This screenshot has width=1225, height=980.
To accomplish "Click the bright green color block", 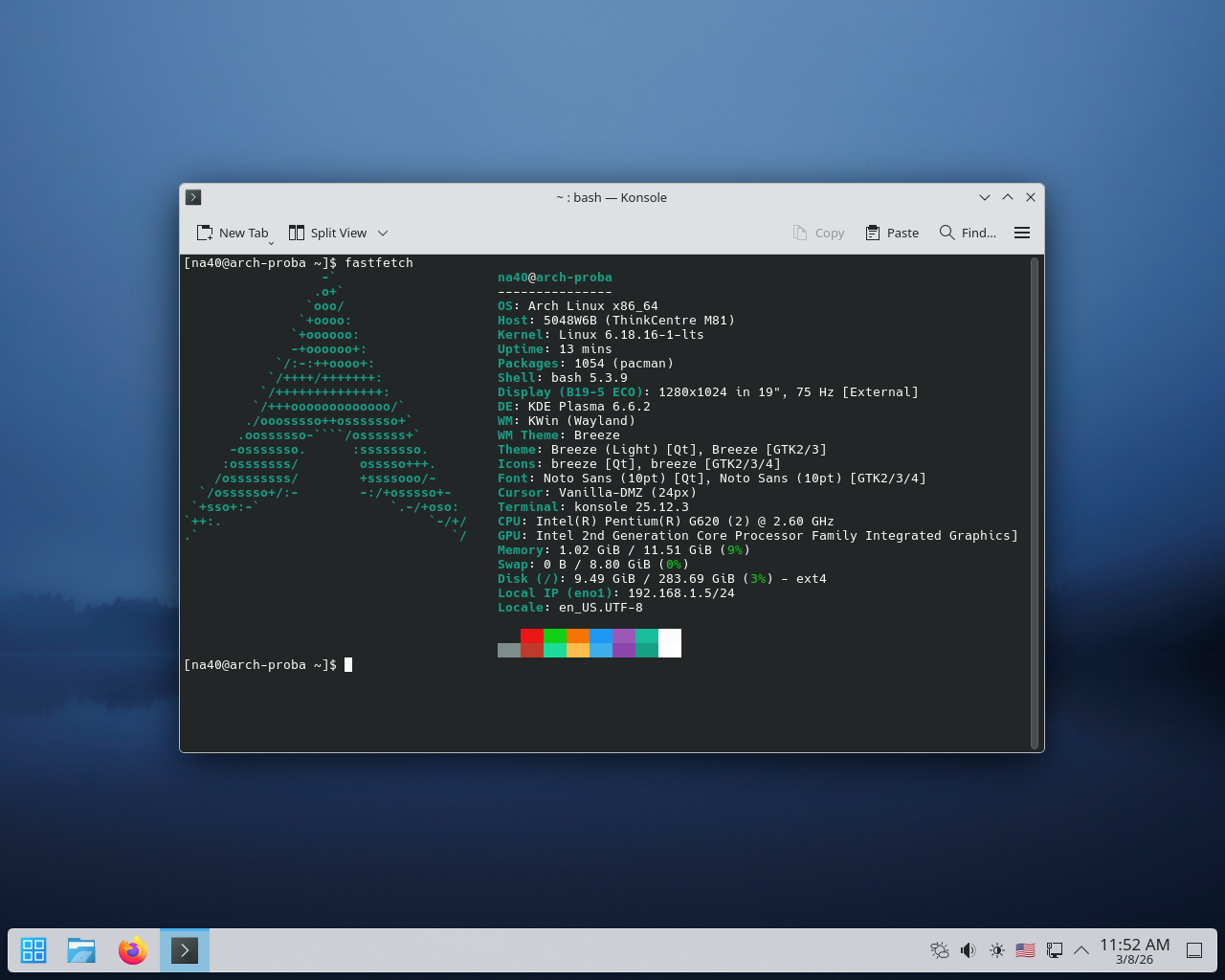I will click(555, 635).
